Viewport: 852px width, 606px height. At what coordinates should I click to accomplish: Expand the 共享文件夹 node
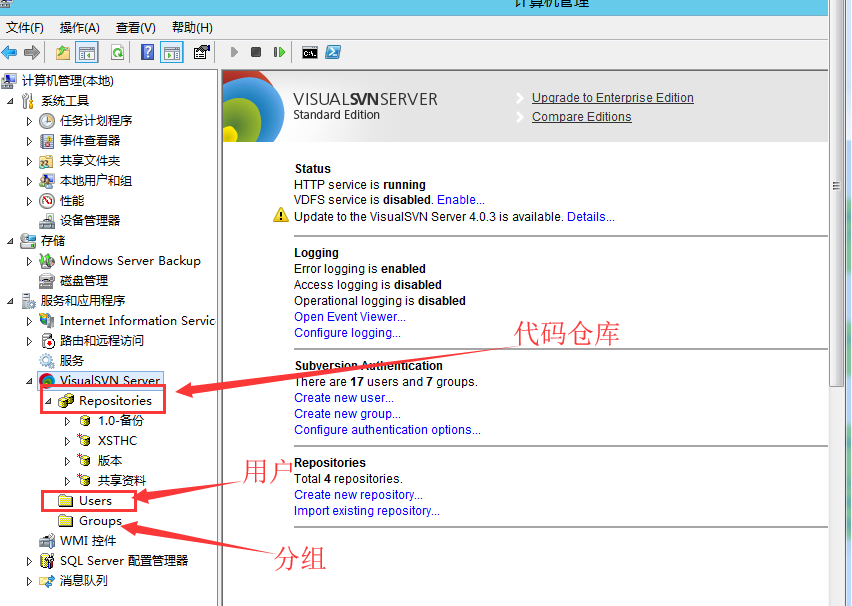pos(29,161)
